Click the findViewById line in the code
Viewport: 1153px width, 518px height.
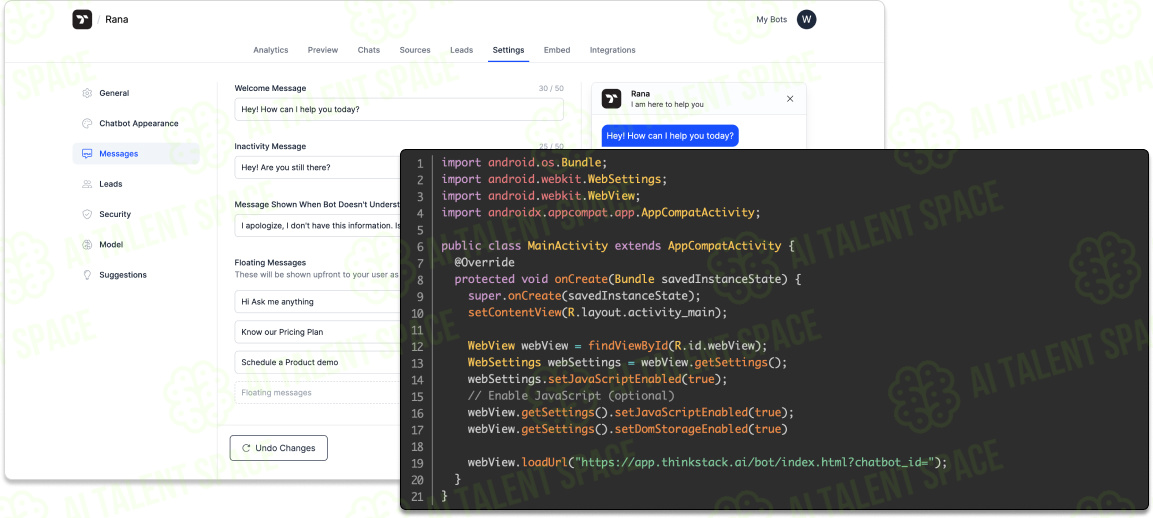[617, 346]
